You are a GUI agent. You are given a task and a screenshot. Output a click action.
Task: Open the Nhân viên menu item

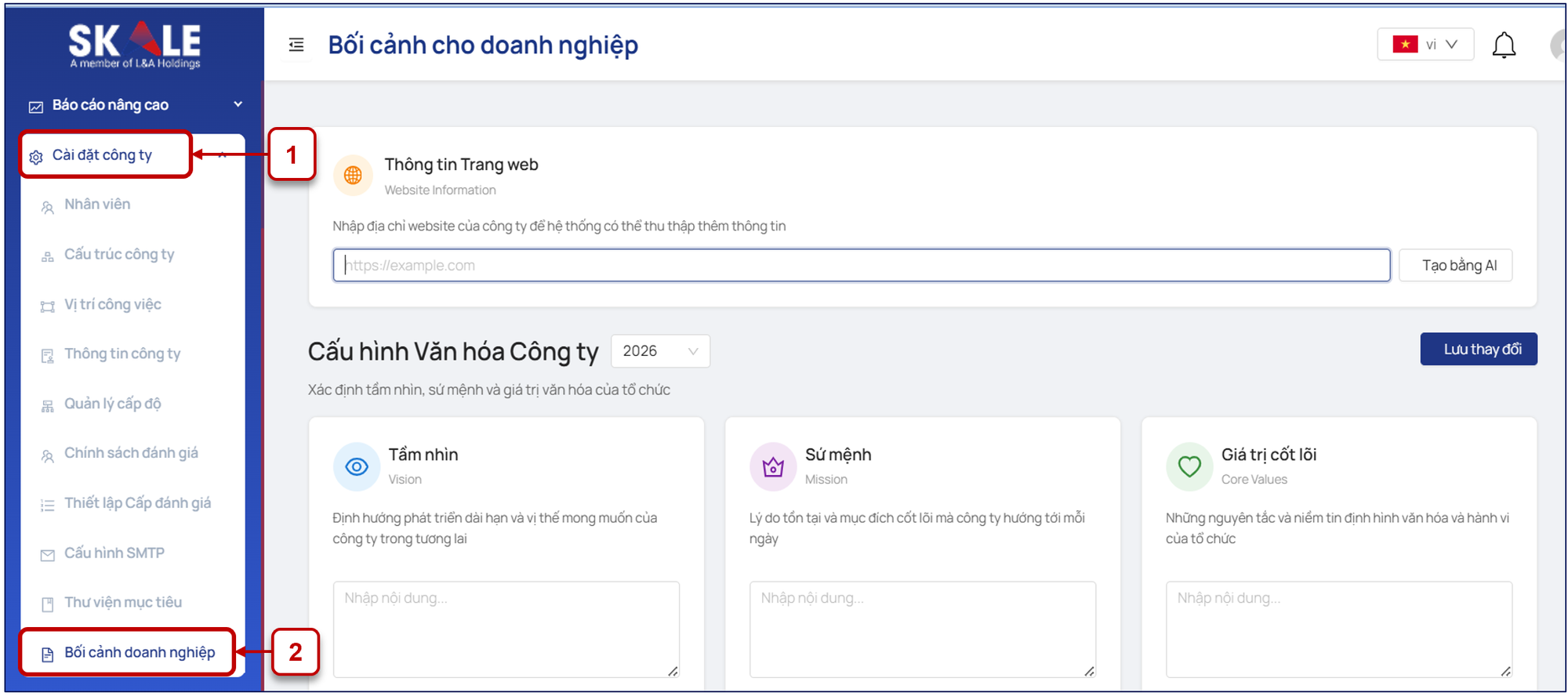coord(97,205)
